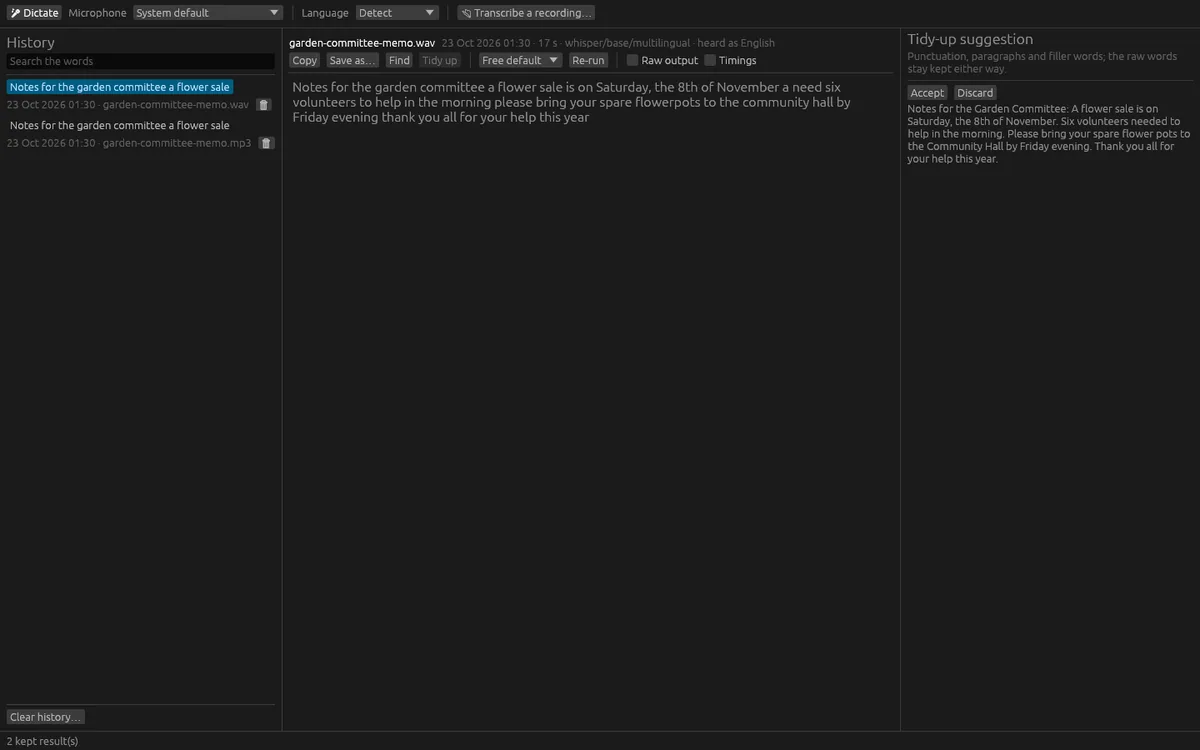The image size is (1200, 750).
Task: Click the '2 kept result(s)' status text
Action: (43, 741)
